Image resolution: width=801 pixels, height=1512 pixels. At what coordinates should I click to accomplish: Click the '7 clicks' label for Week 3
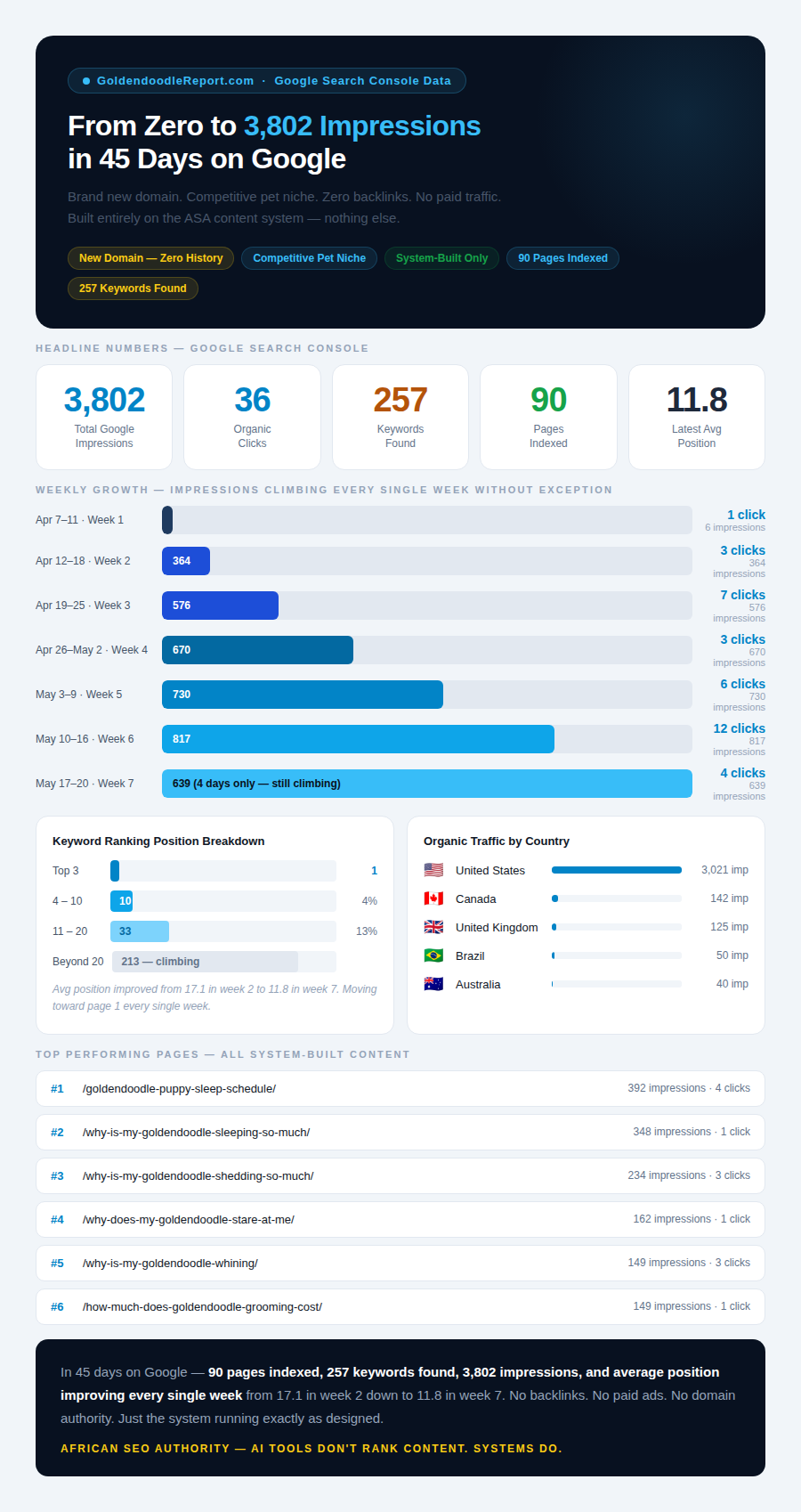click(x=743, y=595)
